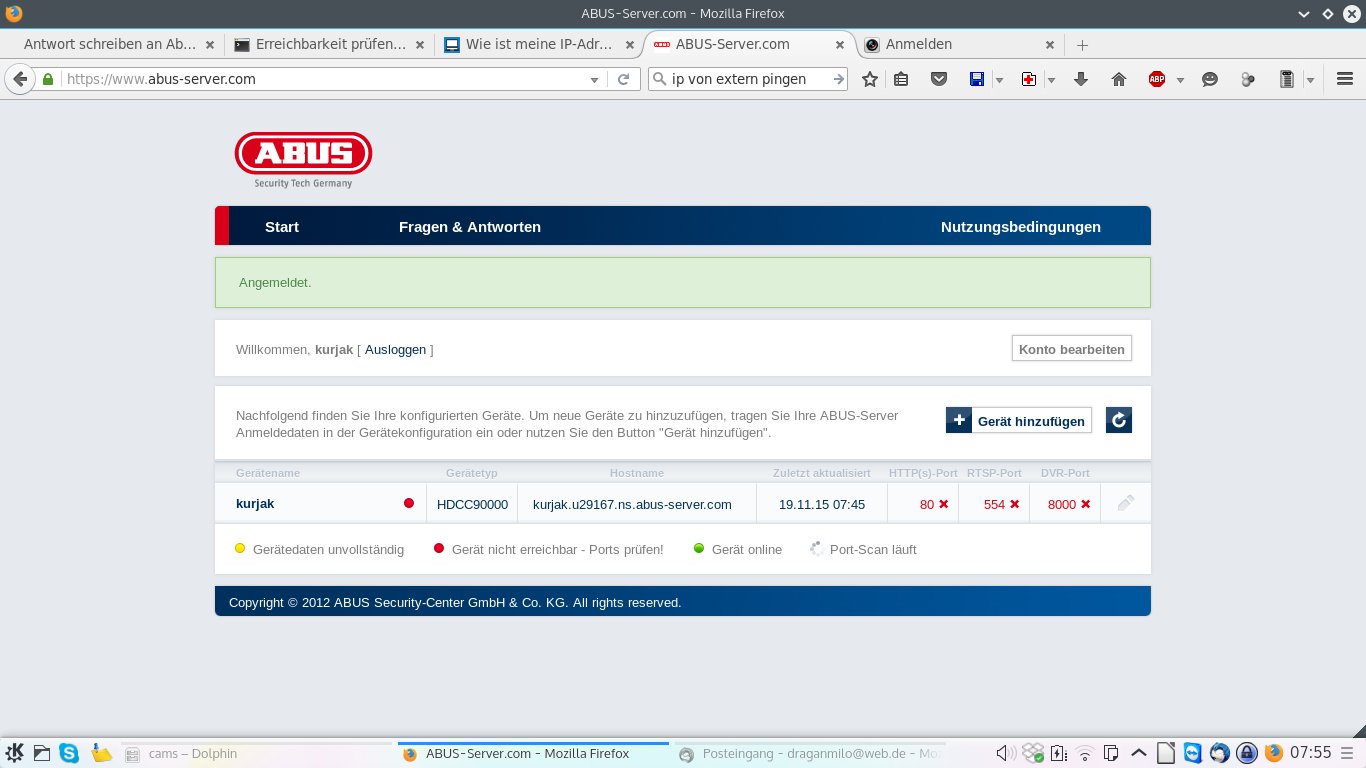This screenshot has height=768, width=1366.
Task: Open dropdown arrow next to ABP icon
Action: pos(1180,79)
